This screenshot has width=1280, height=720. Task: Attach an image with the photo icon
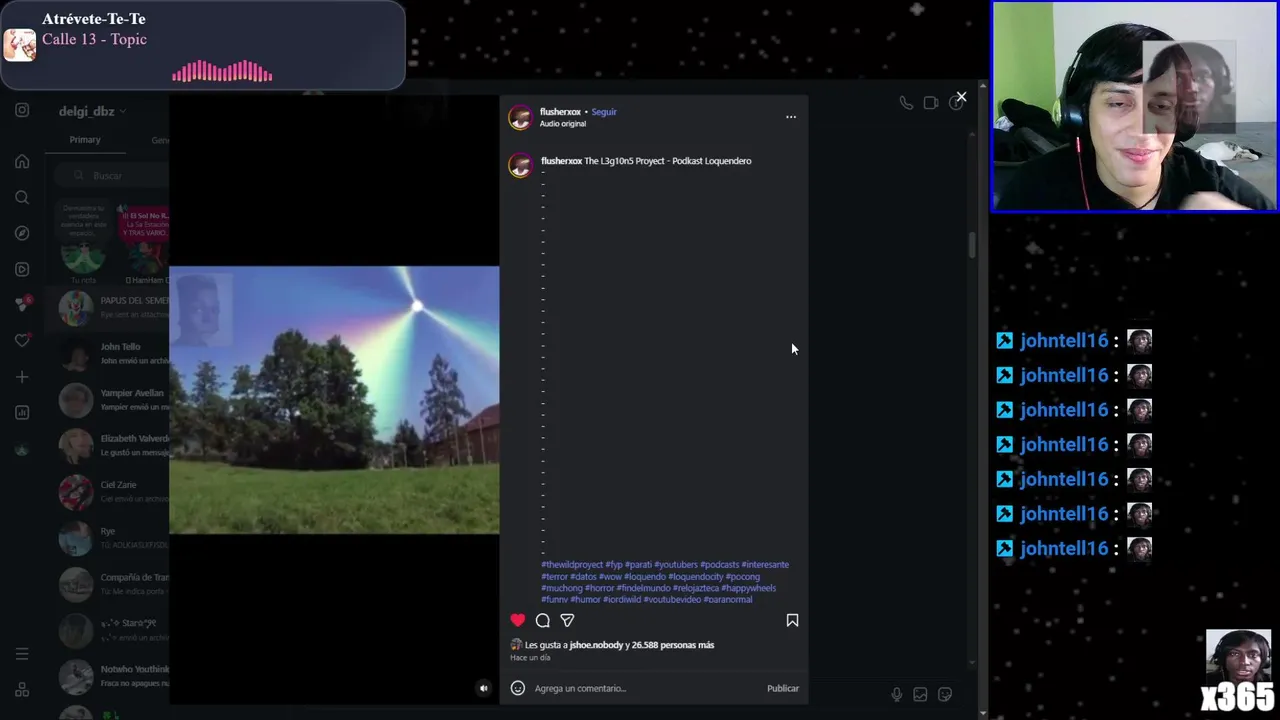tap(920, 694)
